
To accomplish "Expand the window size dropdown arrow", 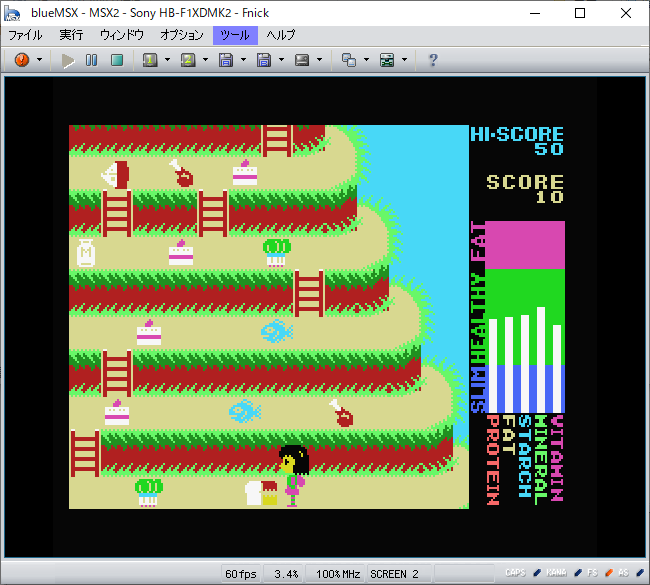I will [366, 60].
